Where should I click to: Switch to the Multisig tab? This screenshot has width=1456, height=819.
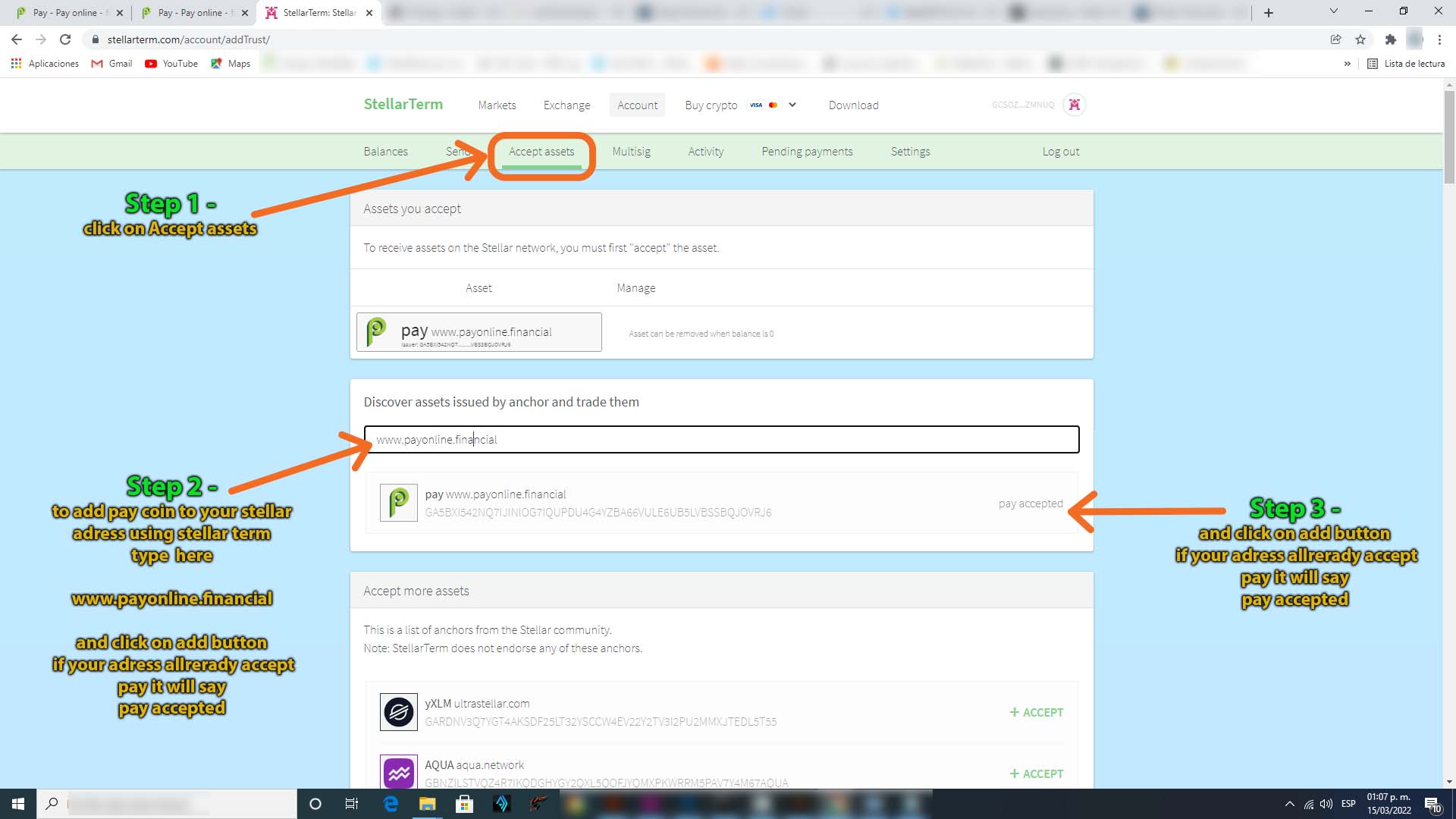coord(631,152)
